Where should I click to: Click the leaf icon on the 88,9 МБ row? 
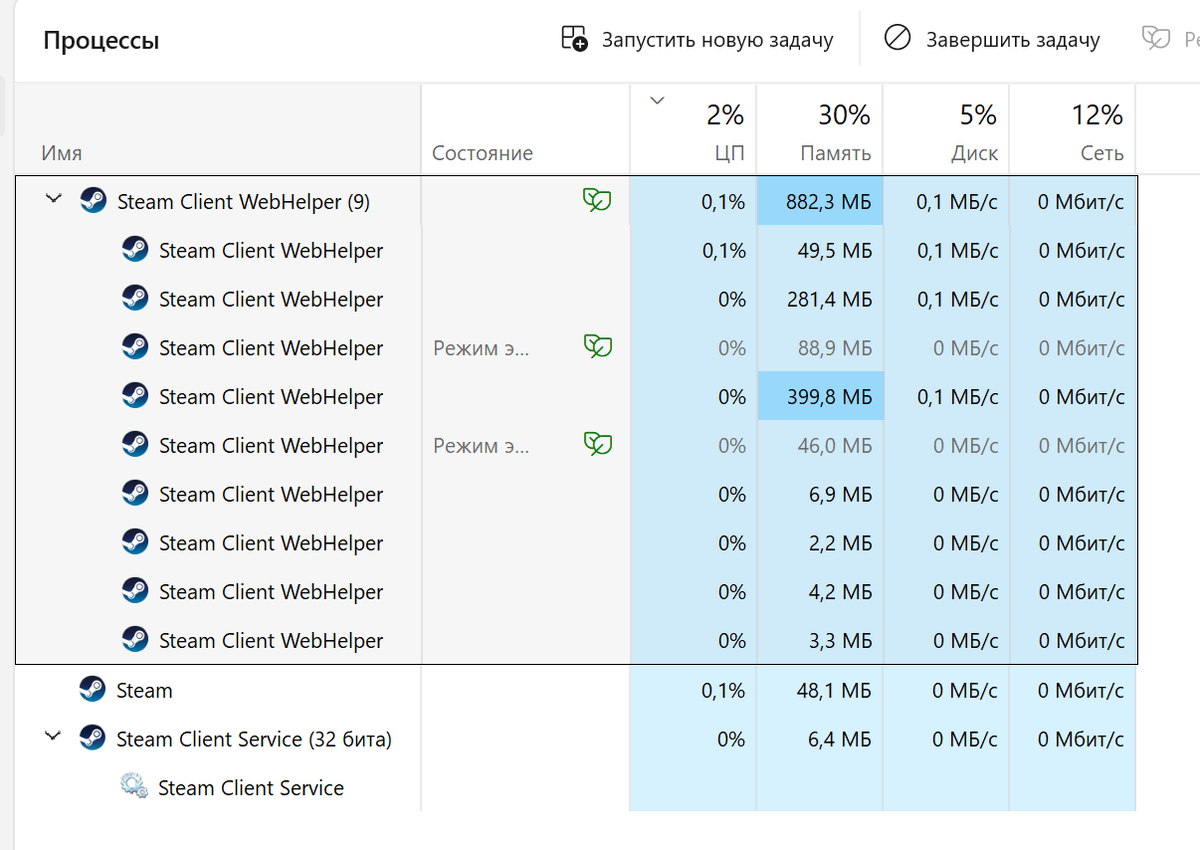click(x=597, y=347)
